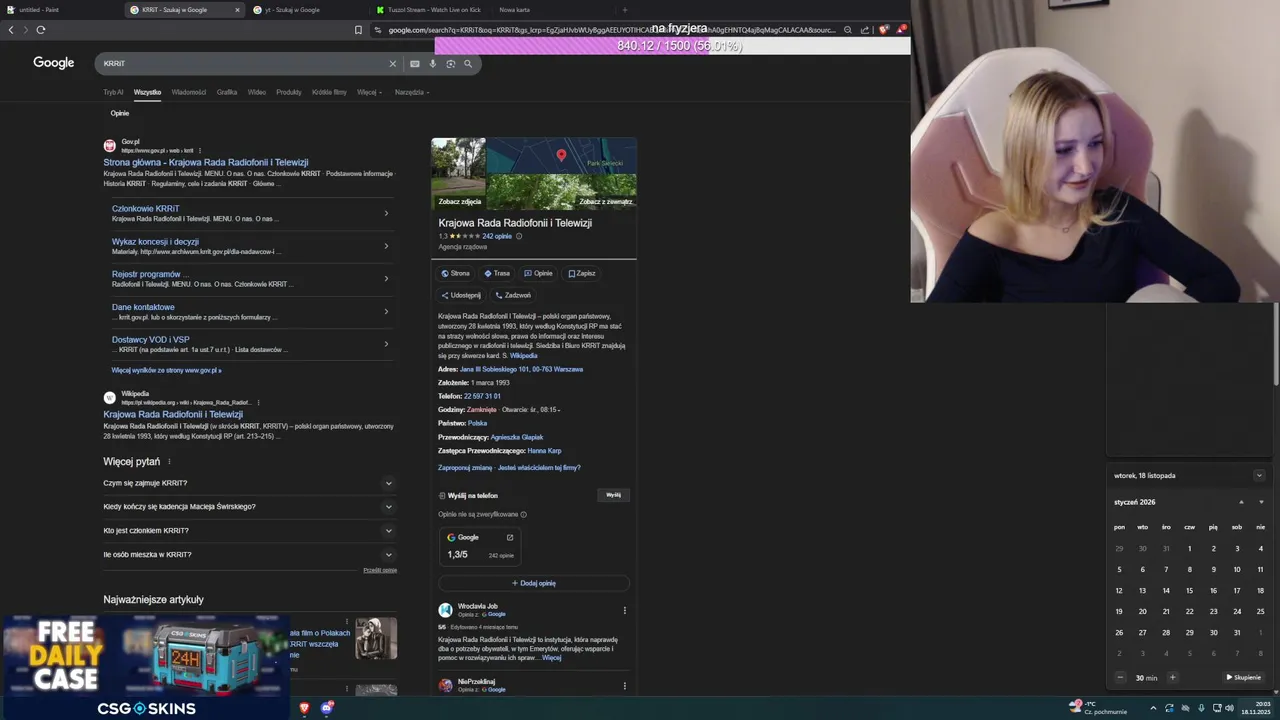Click the zoom magnifier icon in address bar

848,30
